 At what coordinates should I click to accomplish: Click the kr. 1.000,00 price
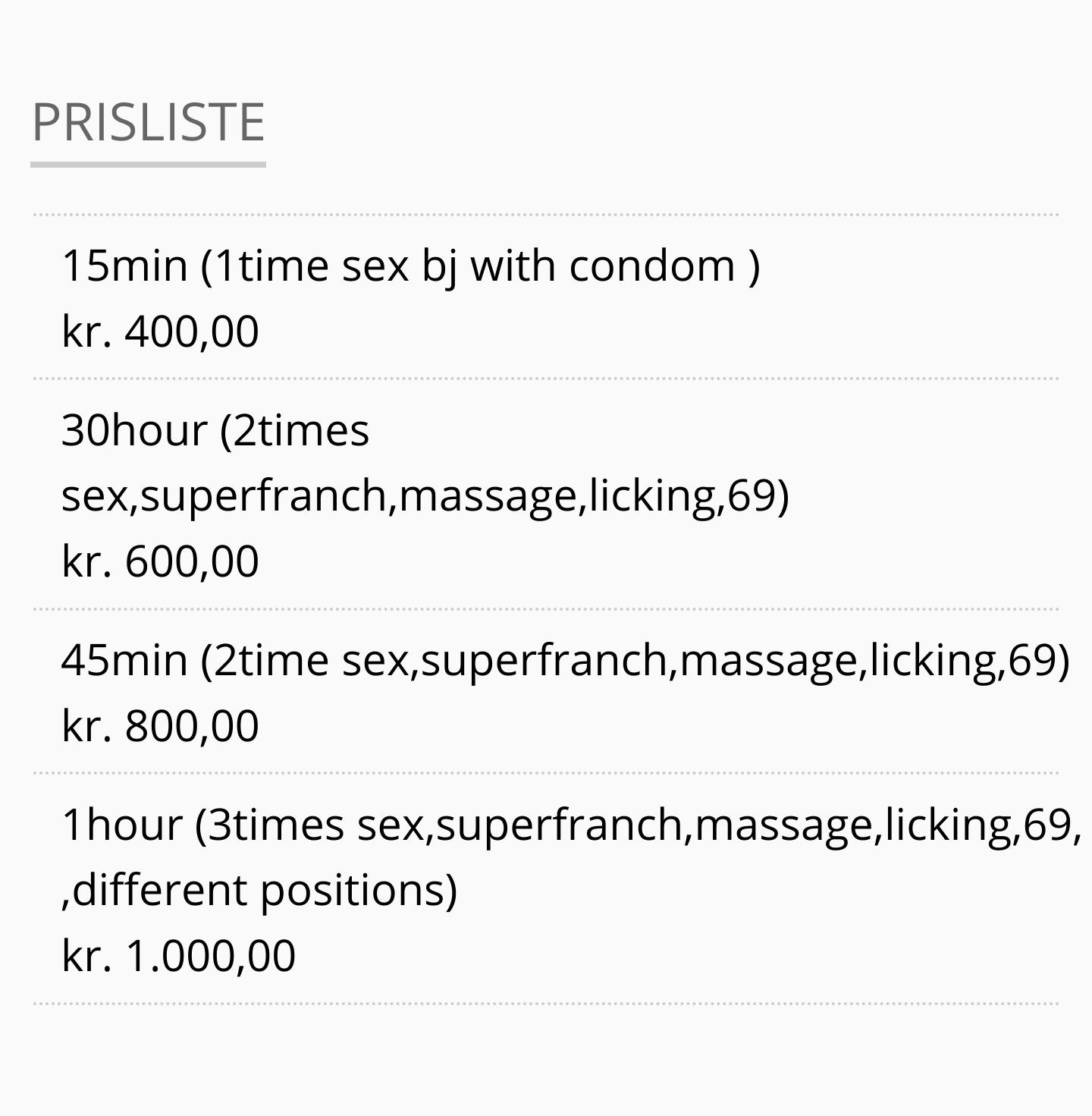click(x=178, y=956)
